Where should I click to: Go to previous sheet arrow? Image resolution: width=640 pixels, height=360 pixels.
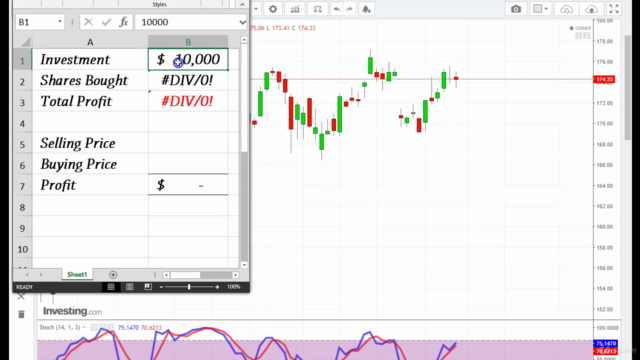[27, 275]
